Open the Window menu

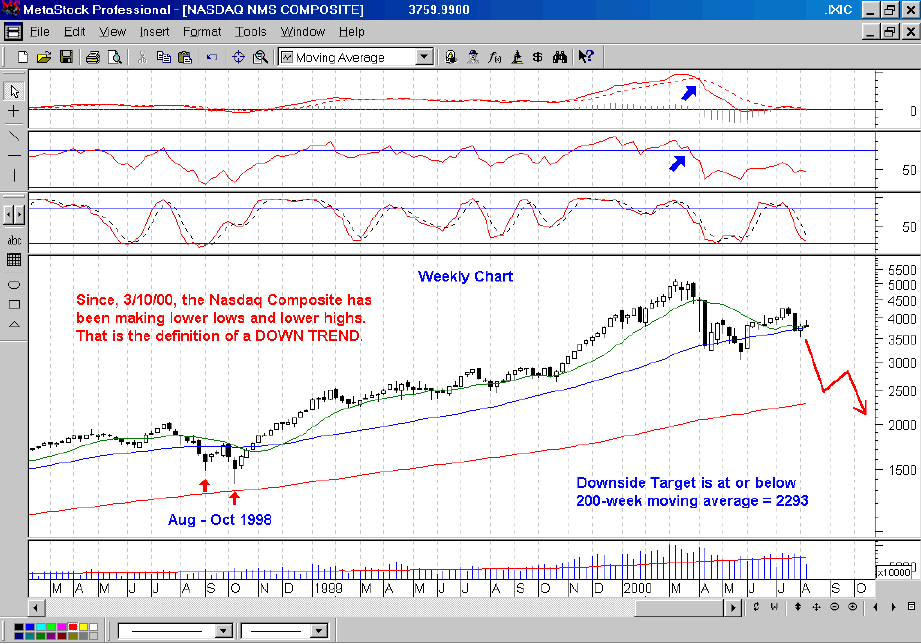(302, 32)
